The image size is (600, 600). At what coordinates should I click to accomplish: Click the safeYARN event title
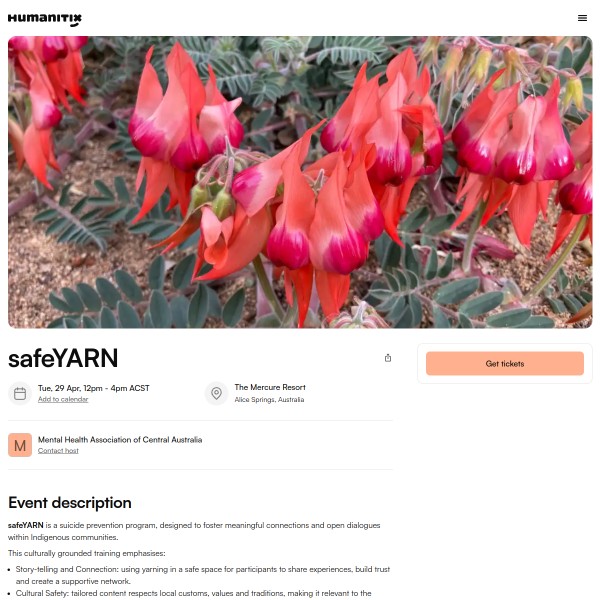(63, 359)
